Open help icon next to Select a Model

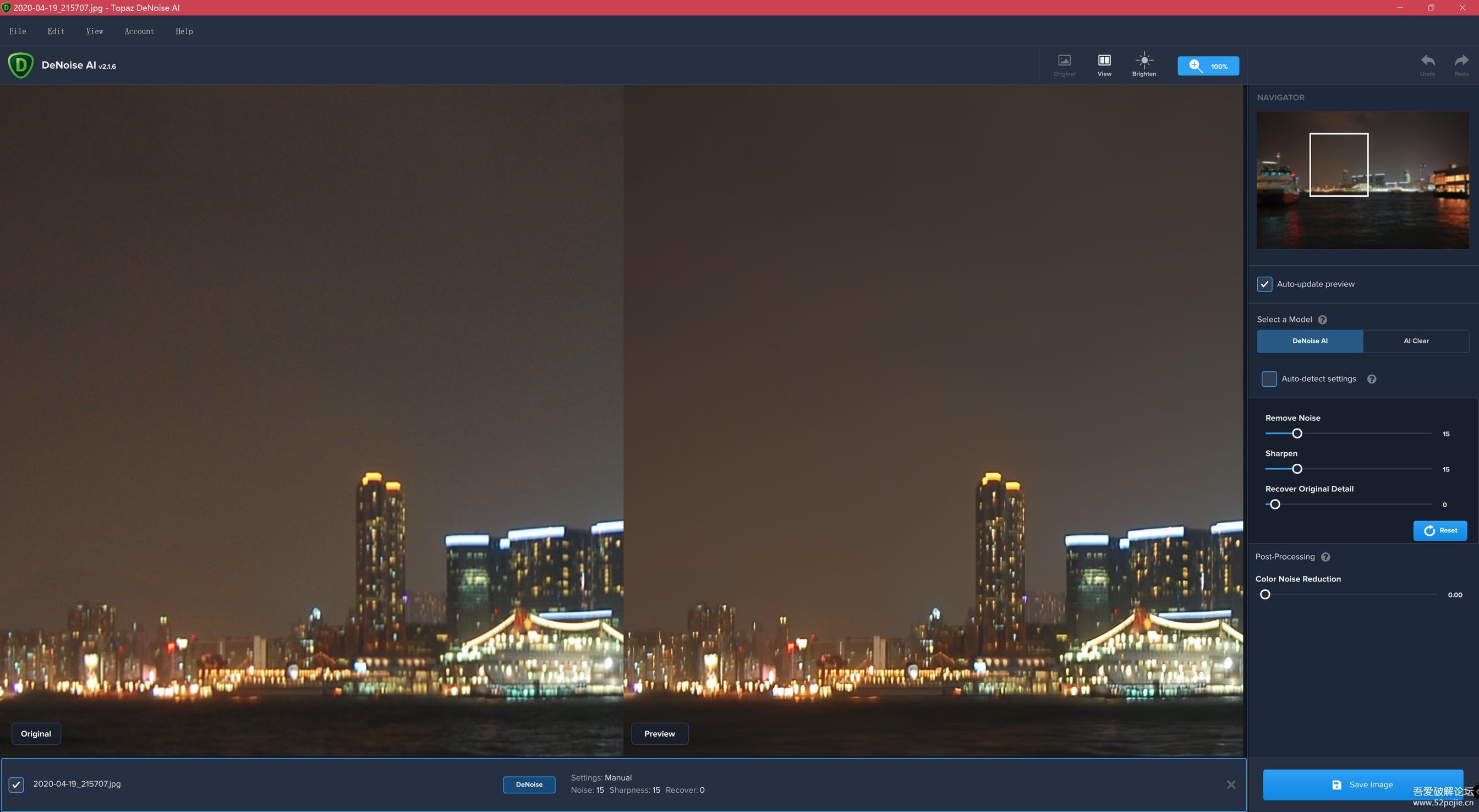tap(1322, 320)
